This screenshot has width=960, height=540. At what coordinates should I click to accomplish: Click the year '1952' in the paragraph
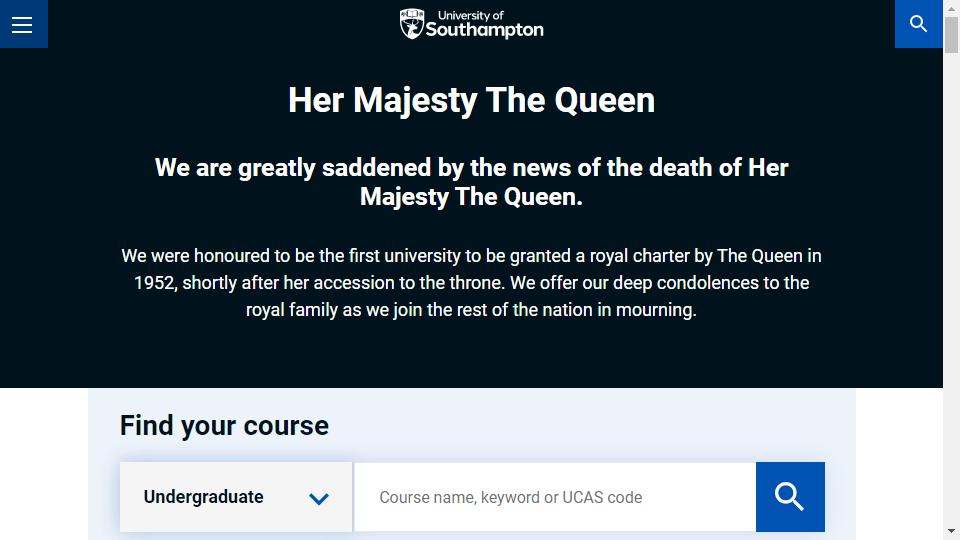(x=154, y=283)
